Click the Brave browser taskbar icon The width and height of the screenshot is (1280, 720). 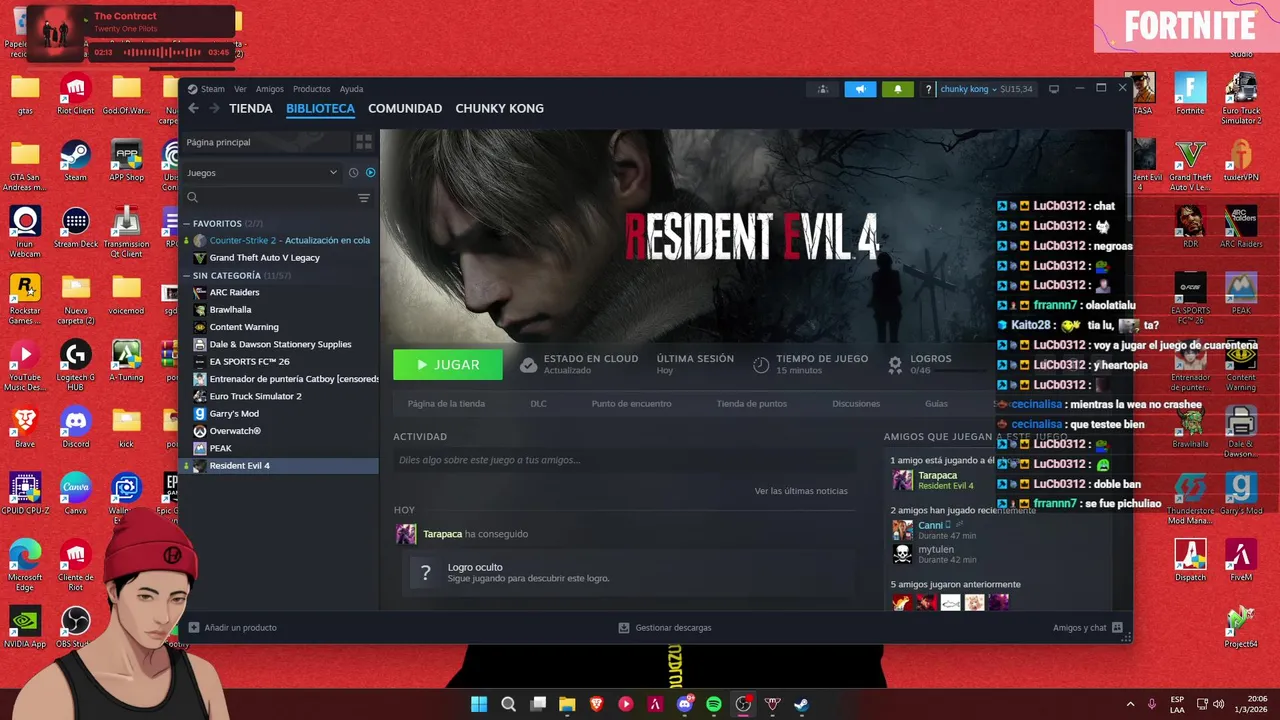point(597,704)
